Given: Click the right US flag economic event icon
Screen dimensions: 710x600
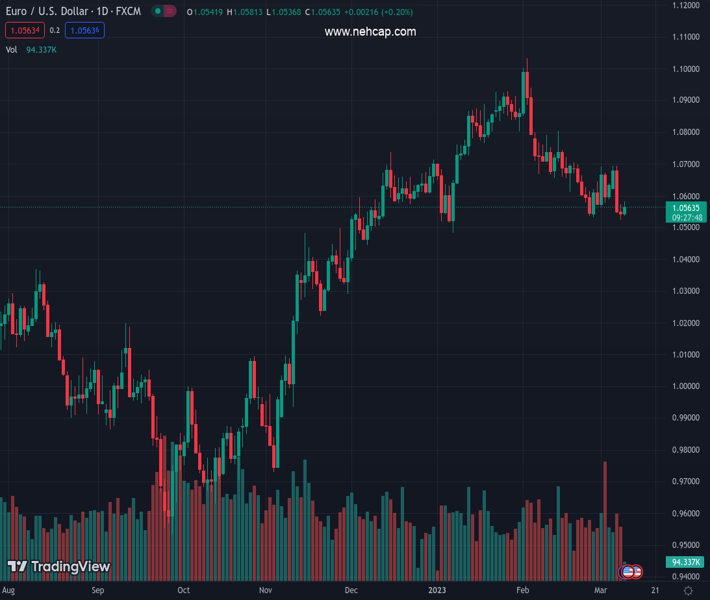Looking at the screenshot, I should point(636,571).
